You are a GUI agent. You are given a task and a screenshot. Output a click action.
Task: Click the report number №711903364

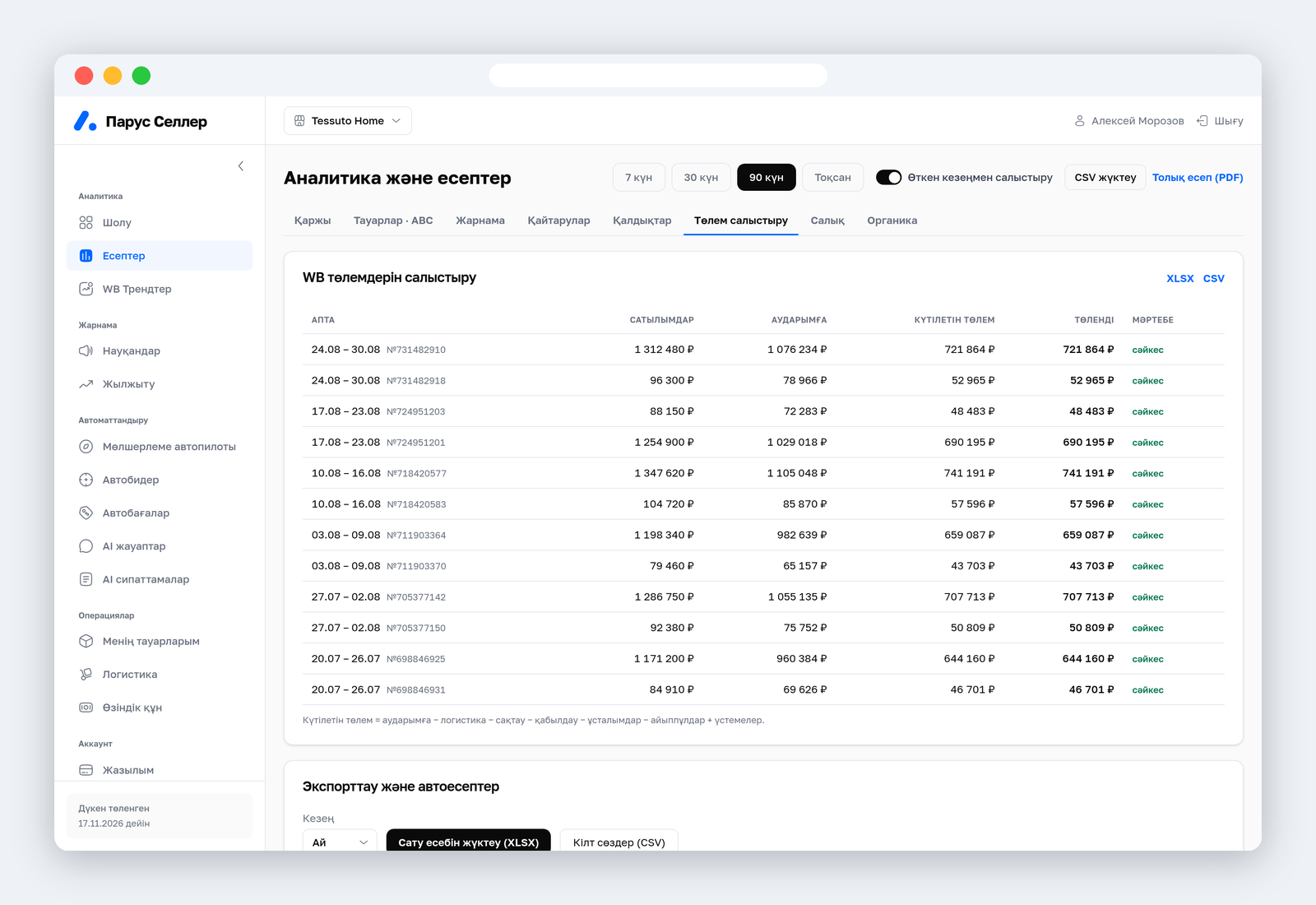(x=416, y=536)
